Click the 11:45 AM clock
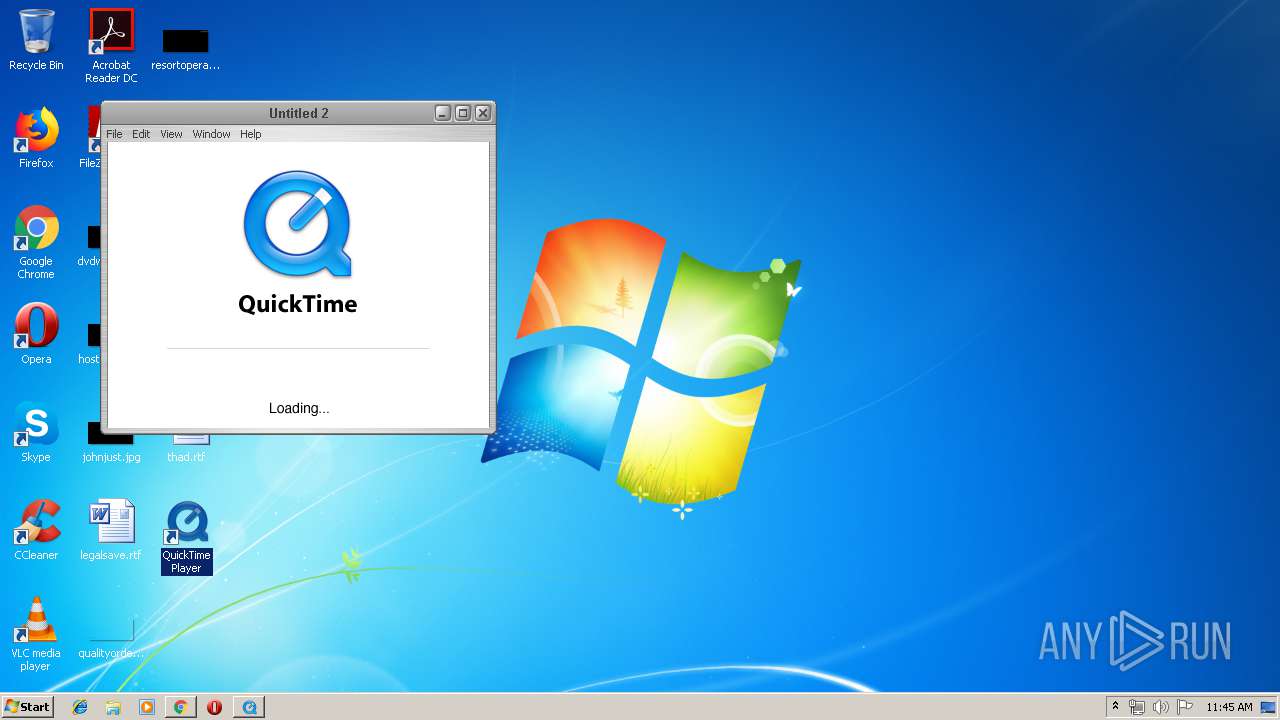The height and width of the screenshot is (720, 1280). click(1229, 707)
